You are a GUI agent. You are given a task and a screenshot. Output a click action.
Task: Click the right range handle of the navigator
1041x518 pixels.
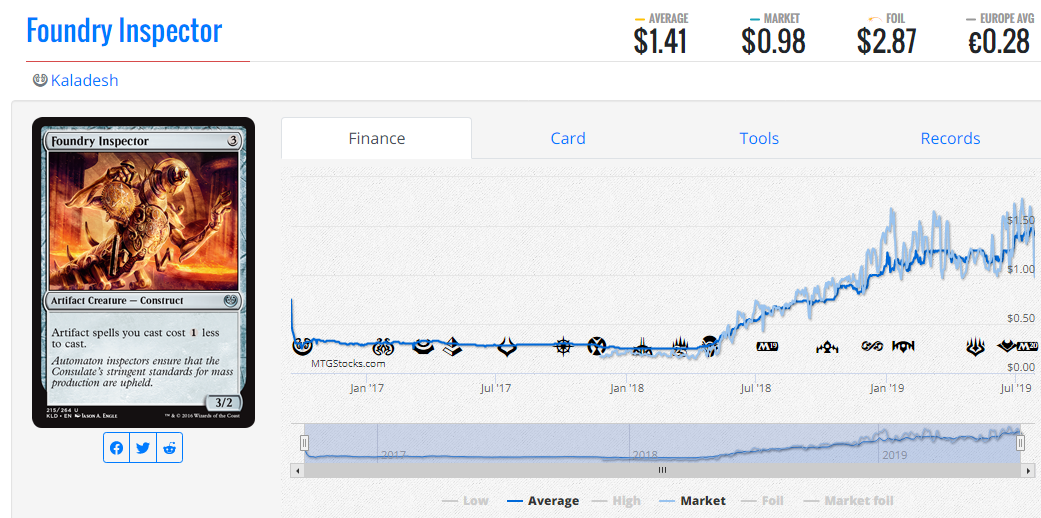tap(1020, 442)
